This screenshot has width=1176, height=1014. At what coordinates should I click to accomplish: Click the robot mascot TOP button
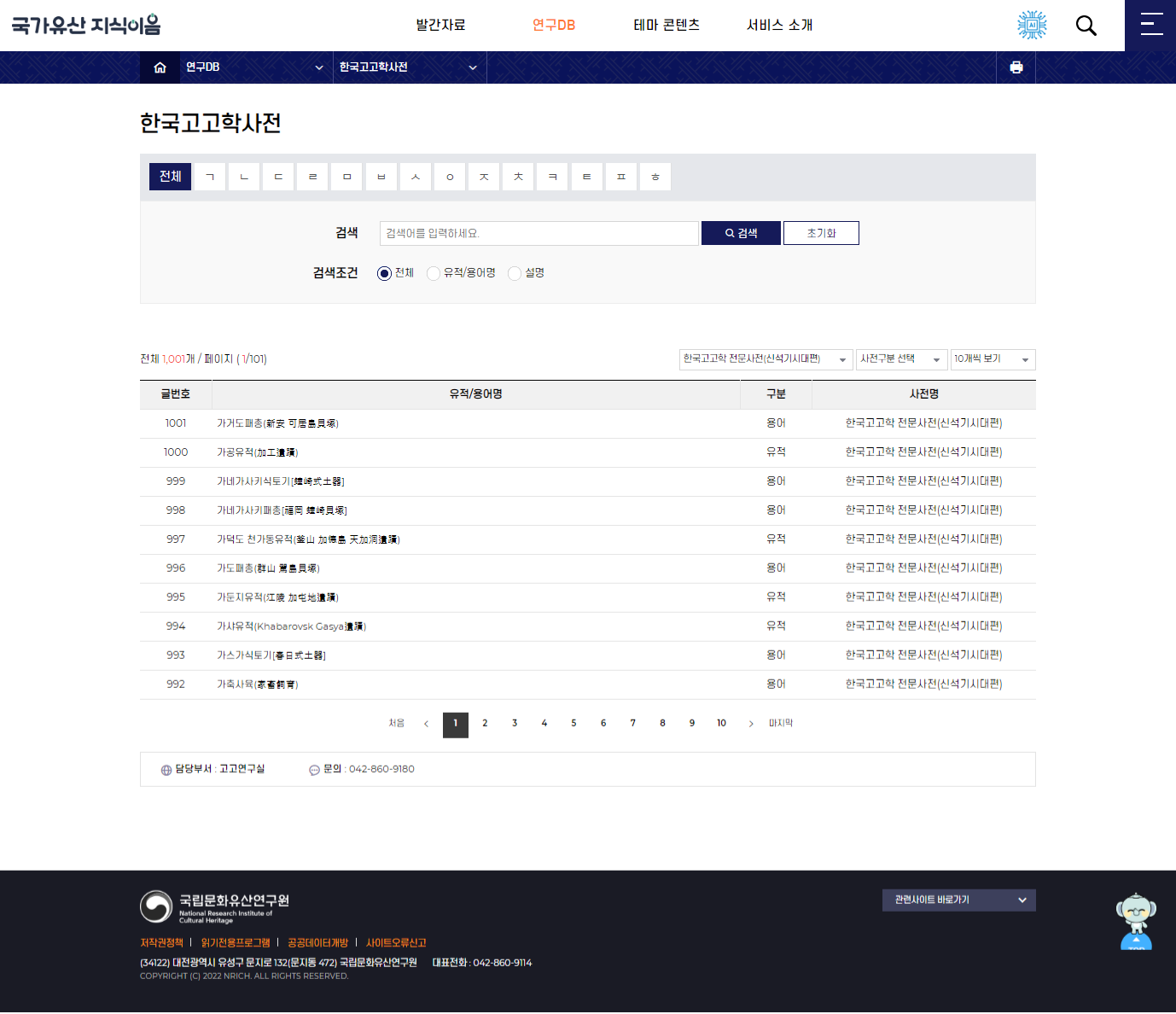point(1135,924)
